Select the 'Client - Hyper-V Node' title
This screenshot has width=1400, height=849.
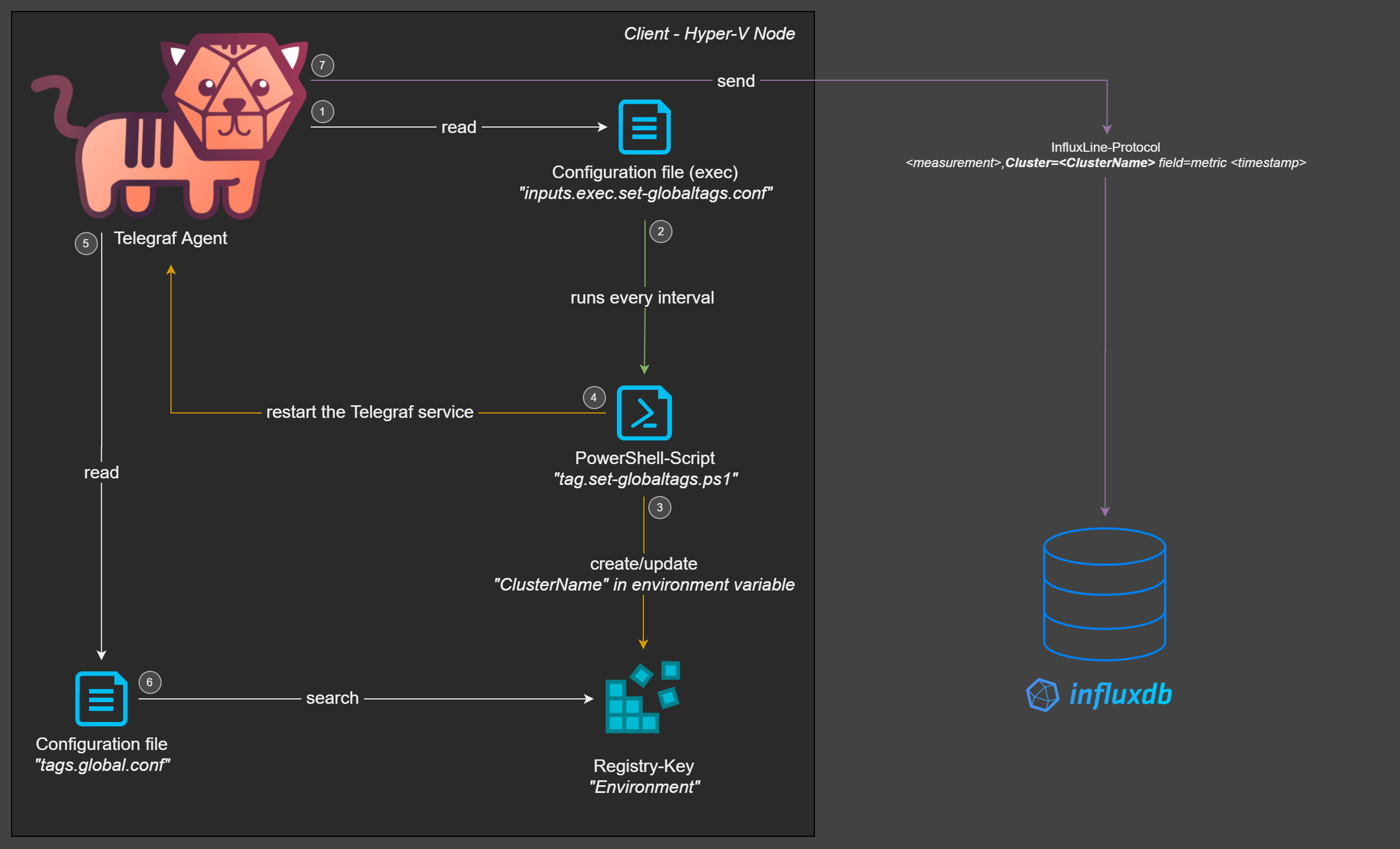click(709, 34)
